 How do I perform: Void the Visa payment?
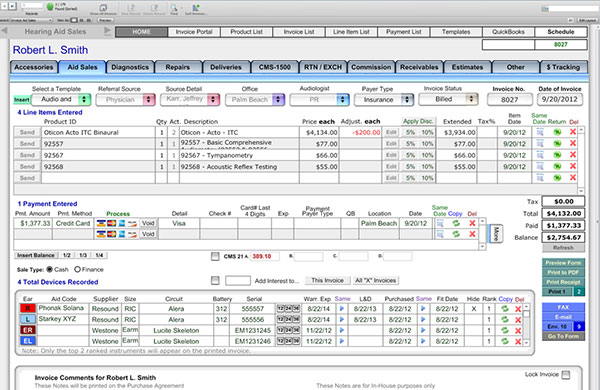[x=148, y=223]
